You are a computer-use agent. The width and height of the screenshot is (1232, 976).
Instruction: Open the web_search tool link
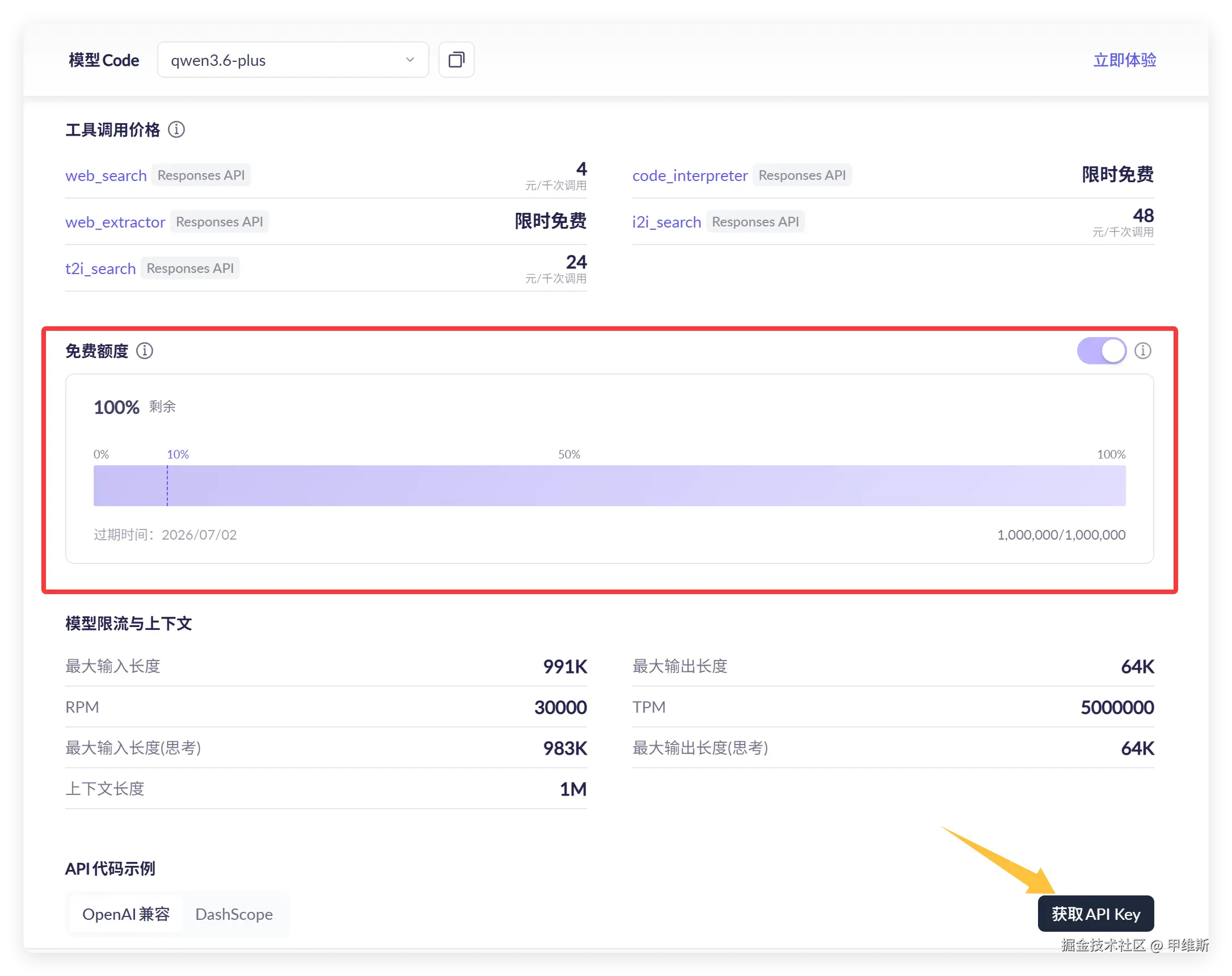pyautogui.click(x=106, y=175)
